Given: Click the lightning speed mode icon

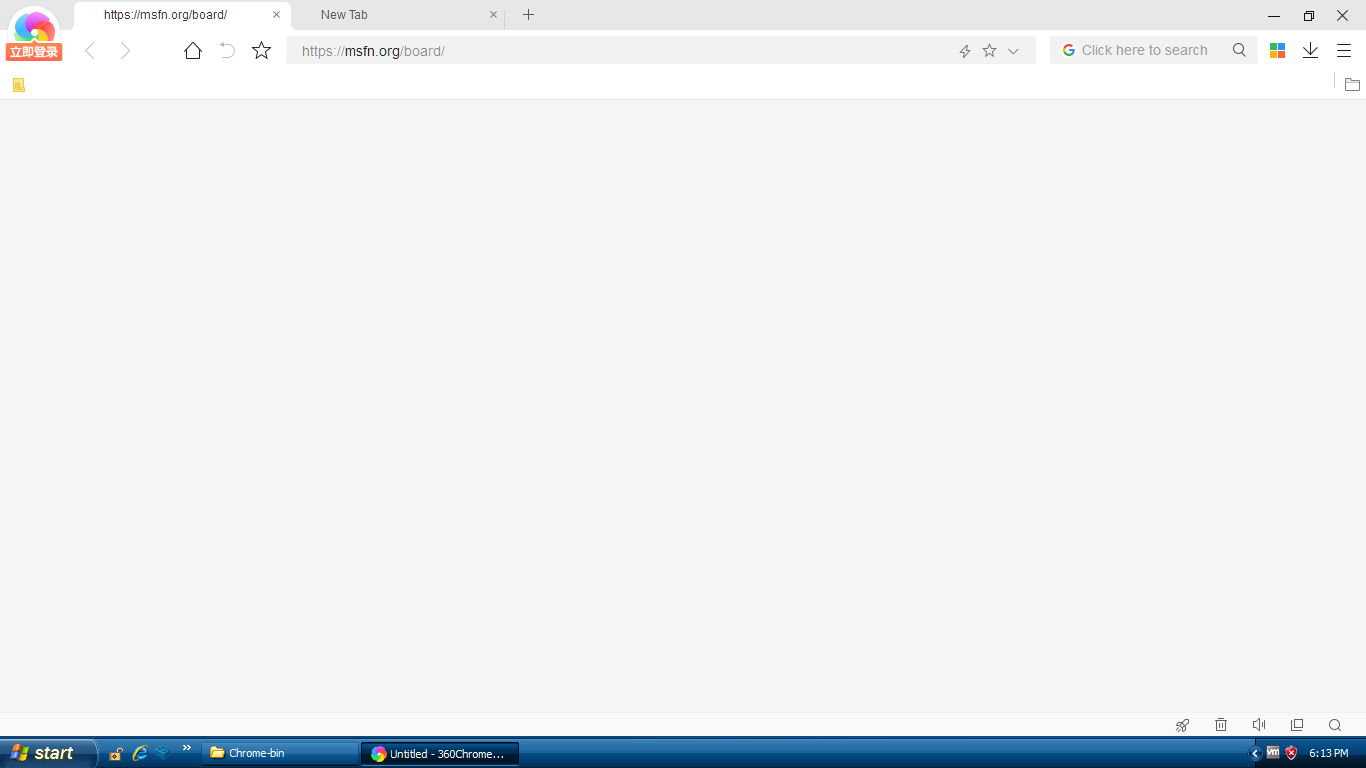Looking at the screenshot, I should coord(965,51).
